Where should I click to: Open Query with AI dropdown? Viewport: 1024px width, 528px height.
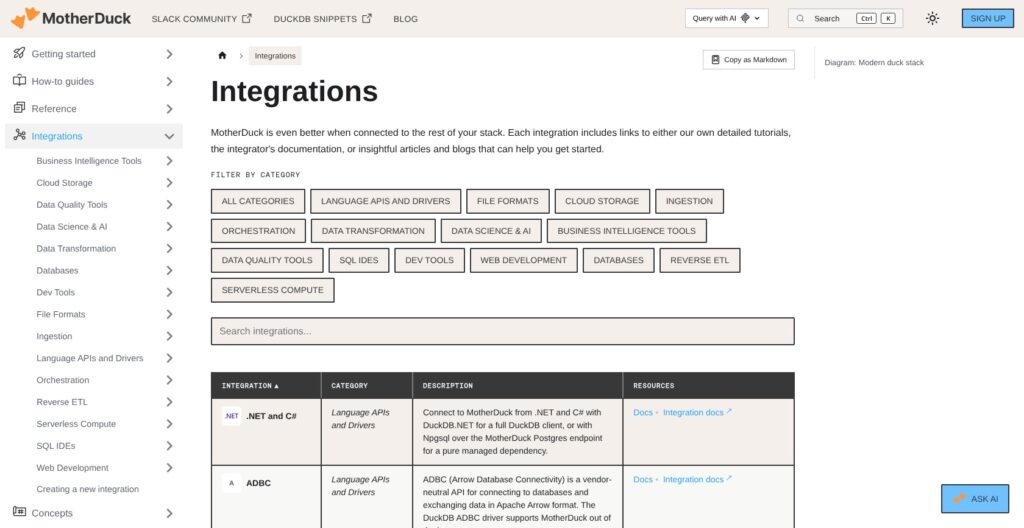point(727,18)
